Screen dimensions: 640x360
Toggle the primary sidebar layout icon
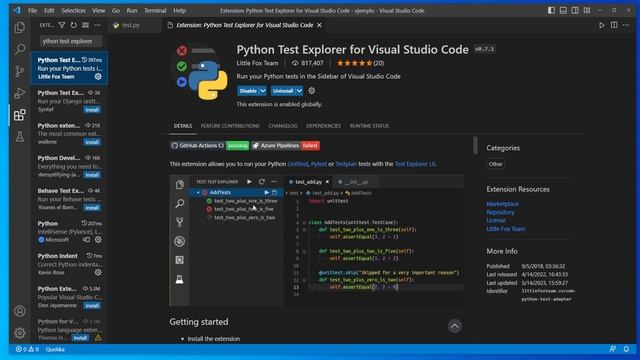pyautogui.click(x=551, y=11)
